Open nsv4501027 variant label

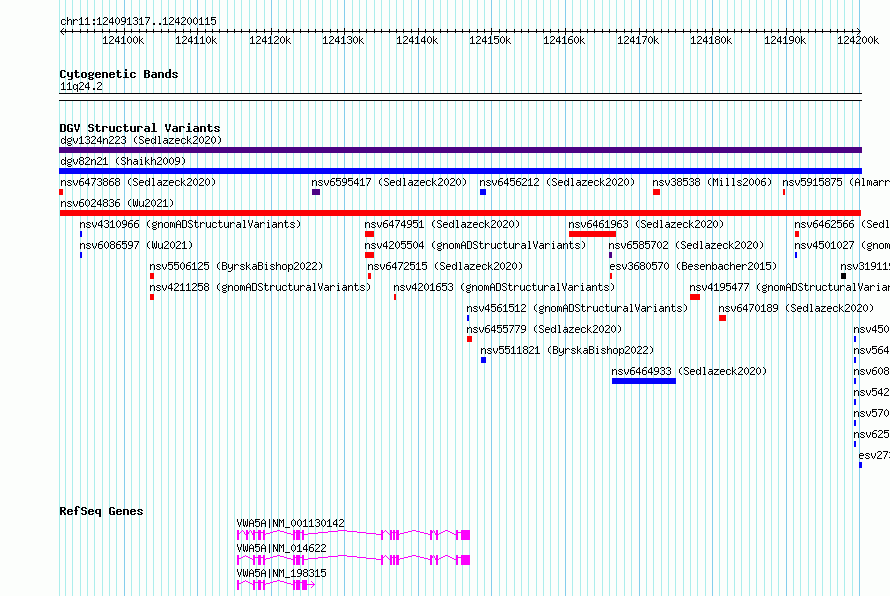[842, 245]
